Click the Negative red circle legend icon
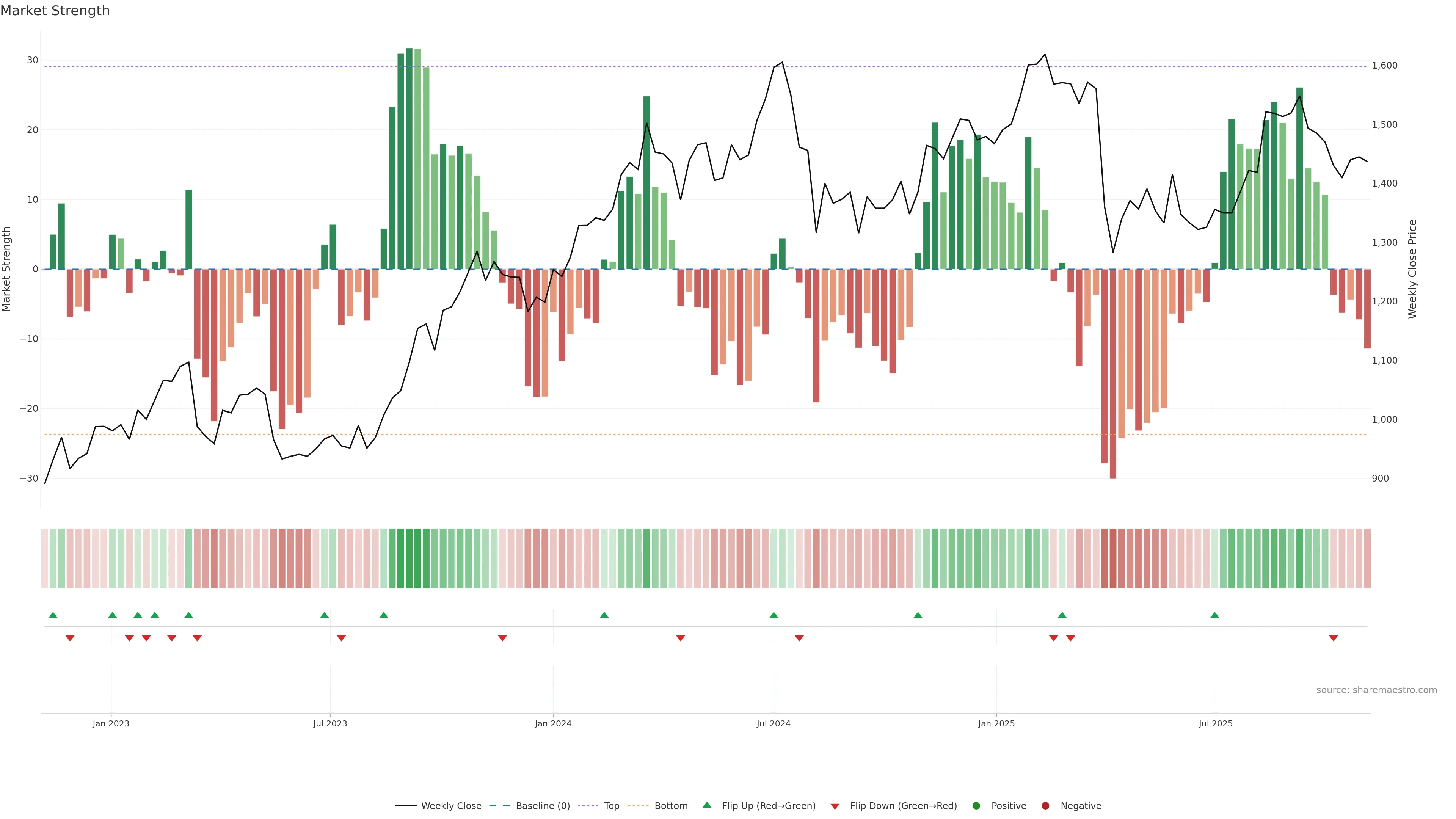 (1045, 805)
